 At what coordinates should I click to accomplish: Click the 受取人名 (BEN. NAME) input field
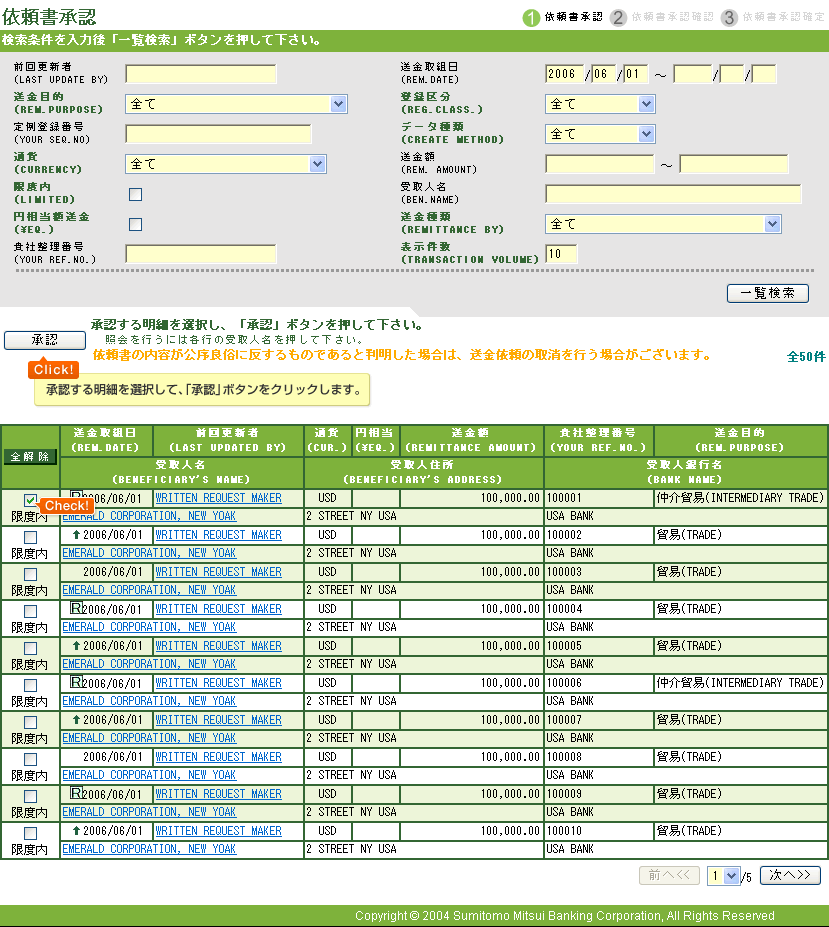pos(673,194)
